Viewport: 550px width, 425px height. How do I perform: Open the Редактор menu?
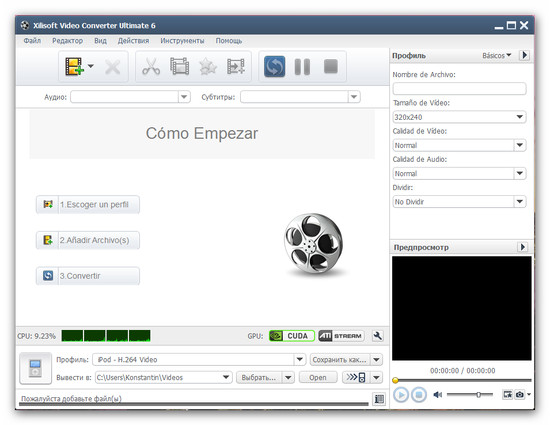(x=67, y=41)
